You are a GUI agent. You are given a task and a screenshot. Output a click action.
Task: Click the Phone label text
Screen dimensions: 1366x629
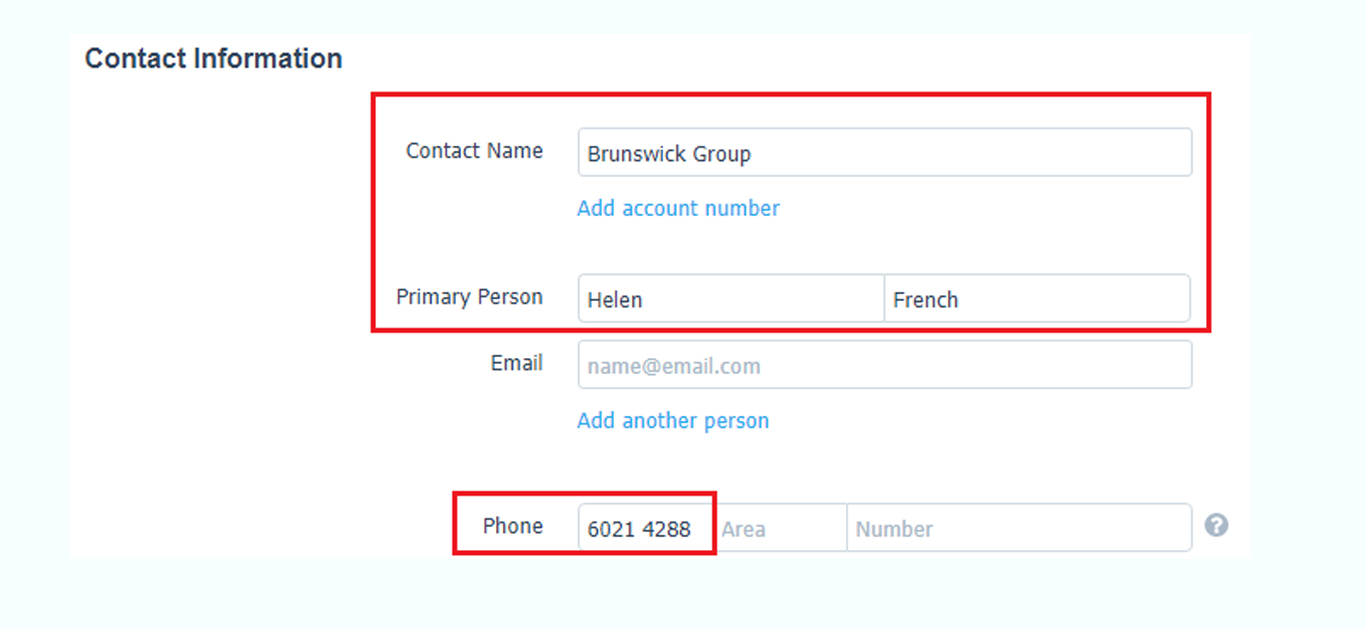513,526
